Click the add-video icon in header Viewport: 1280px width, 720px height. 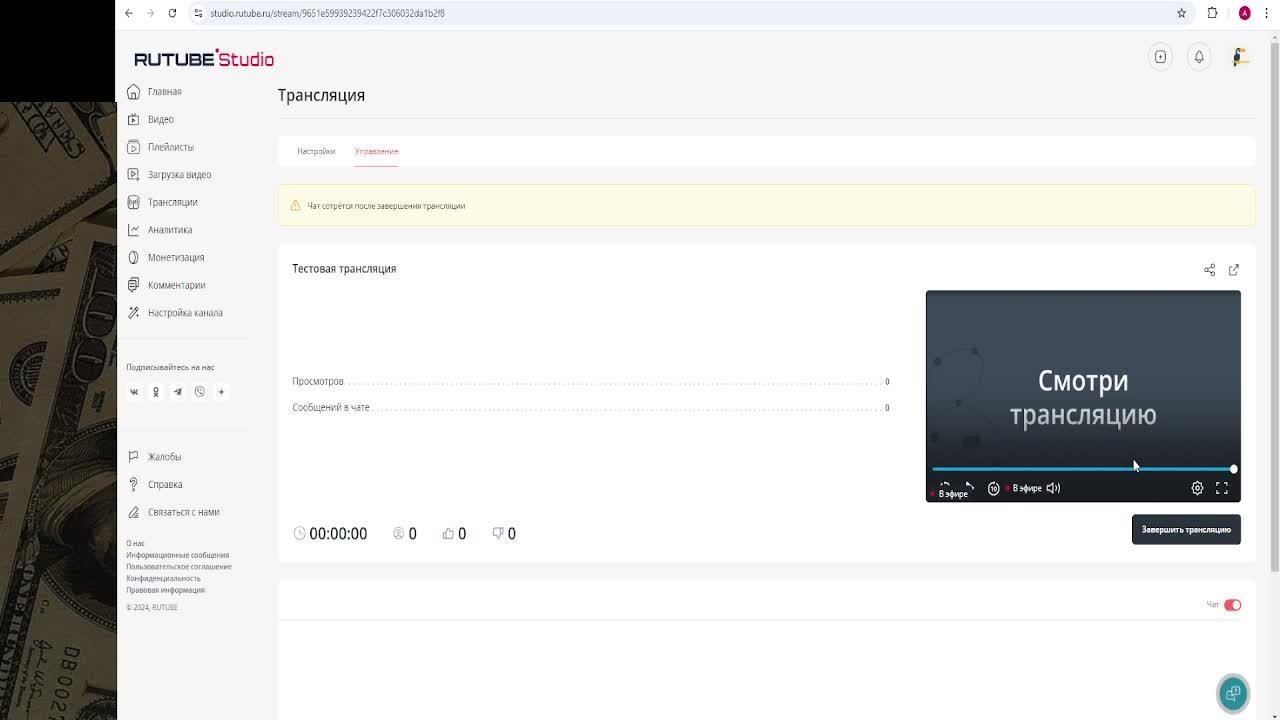(1160, 57)
